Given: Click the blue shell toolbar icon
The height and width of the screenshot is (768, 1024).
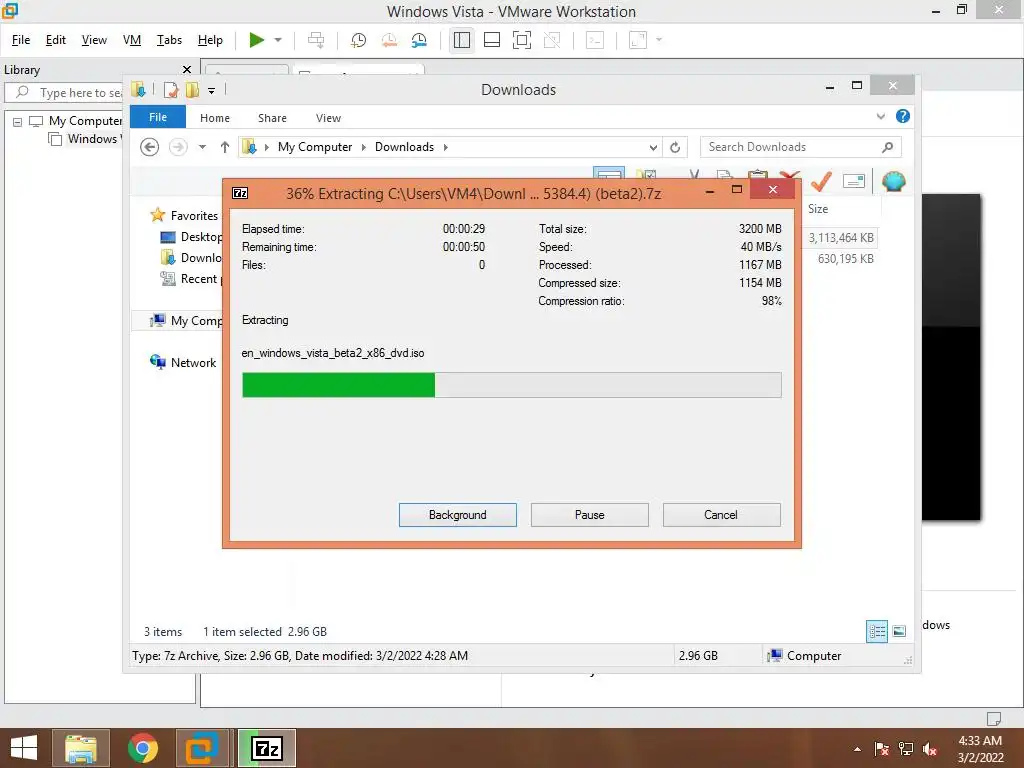Looking at the screenshot, I should point(893,181).
